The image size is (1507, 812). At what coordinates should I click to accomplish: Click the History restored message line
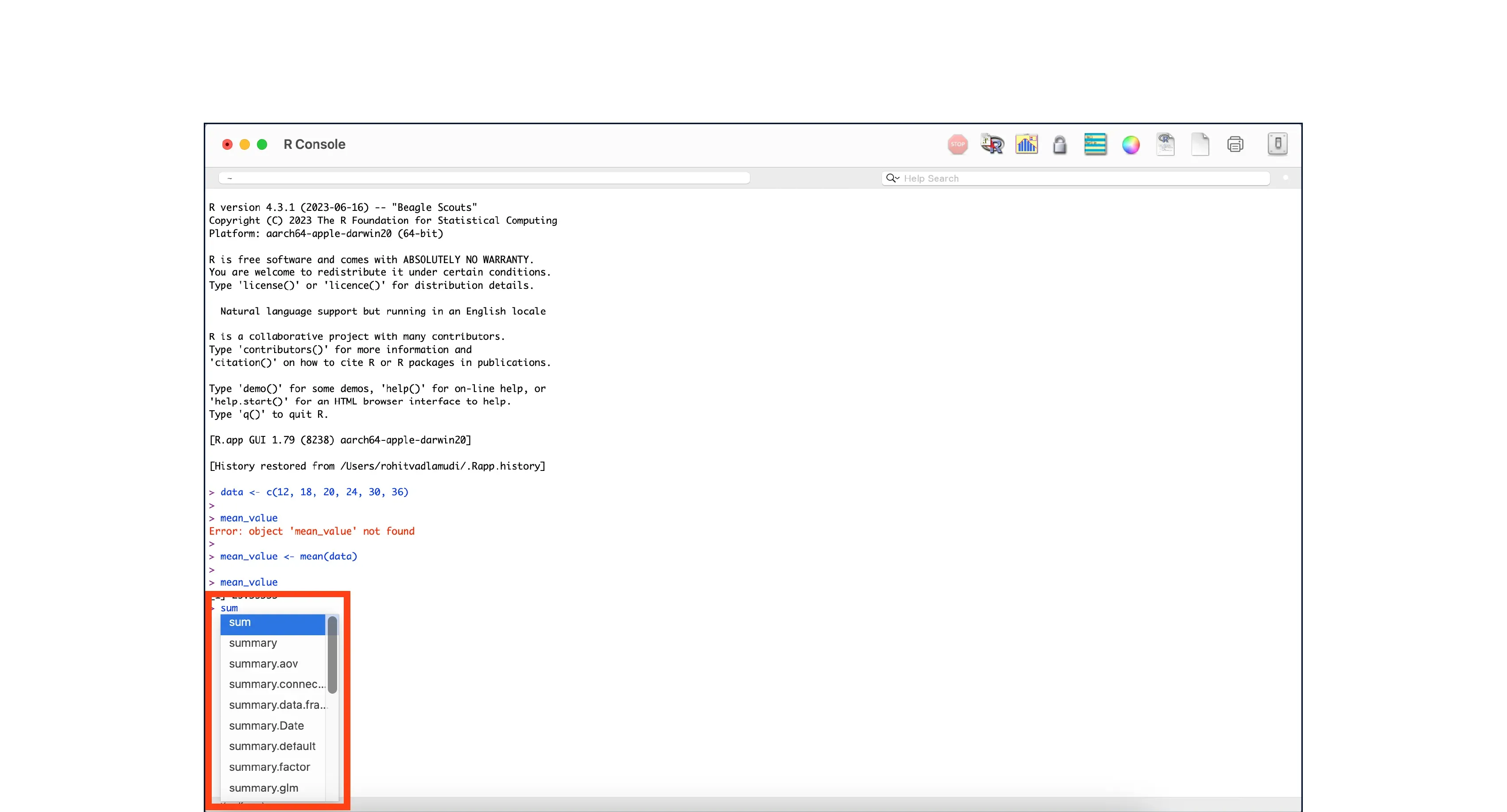click(x=377, y=466)
